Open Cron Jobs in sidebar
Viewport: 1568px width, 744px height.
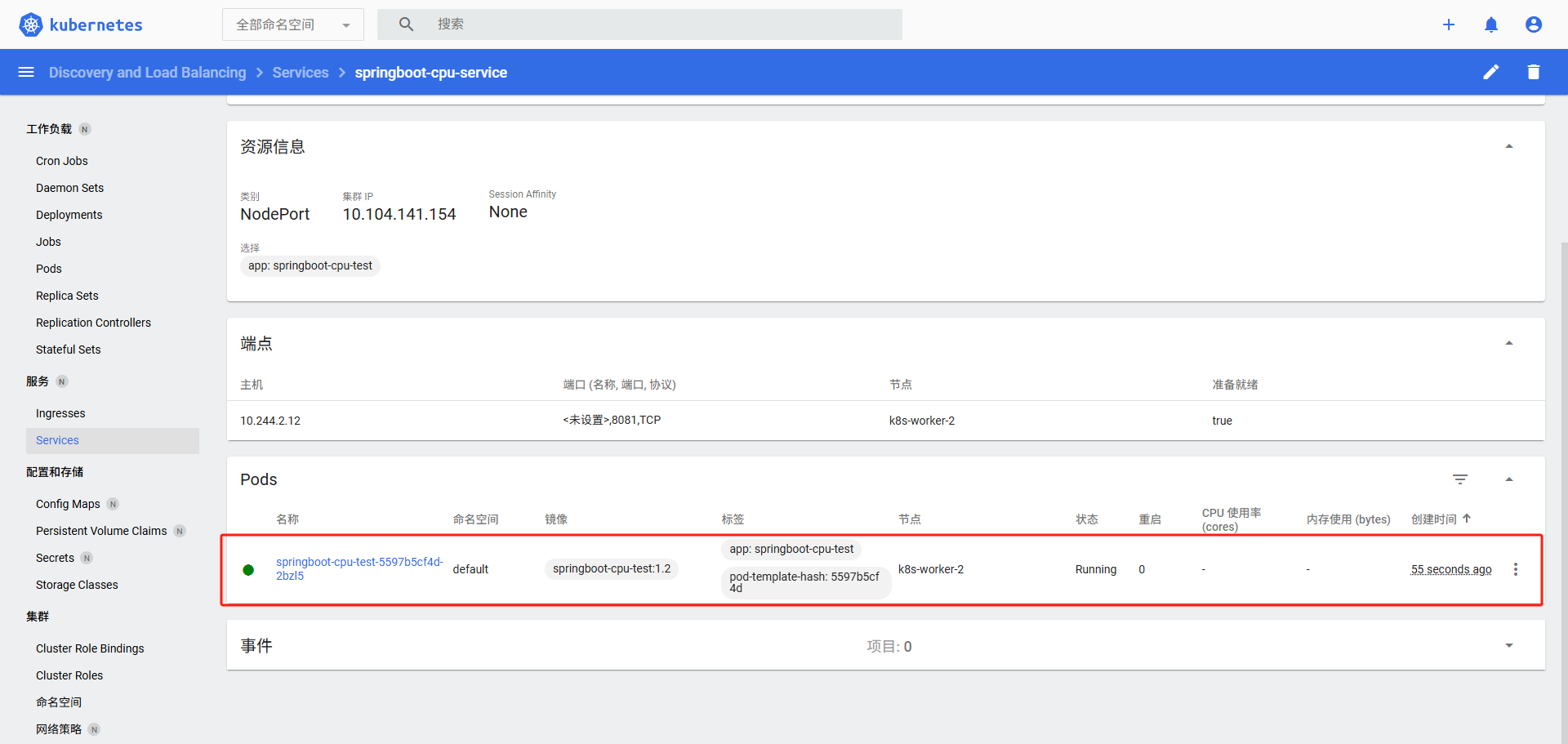tap(62, 161)
